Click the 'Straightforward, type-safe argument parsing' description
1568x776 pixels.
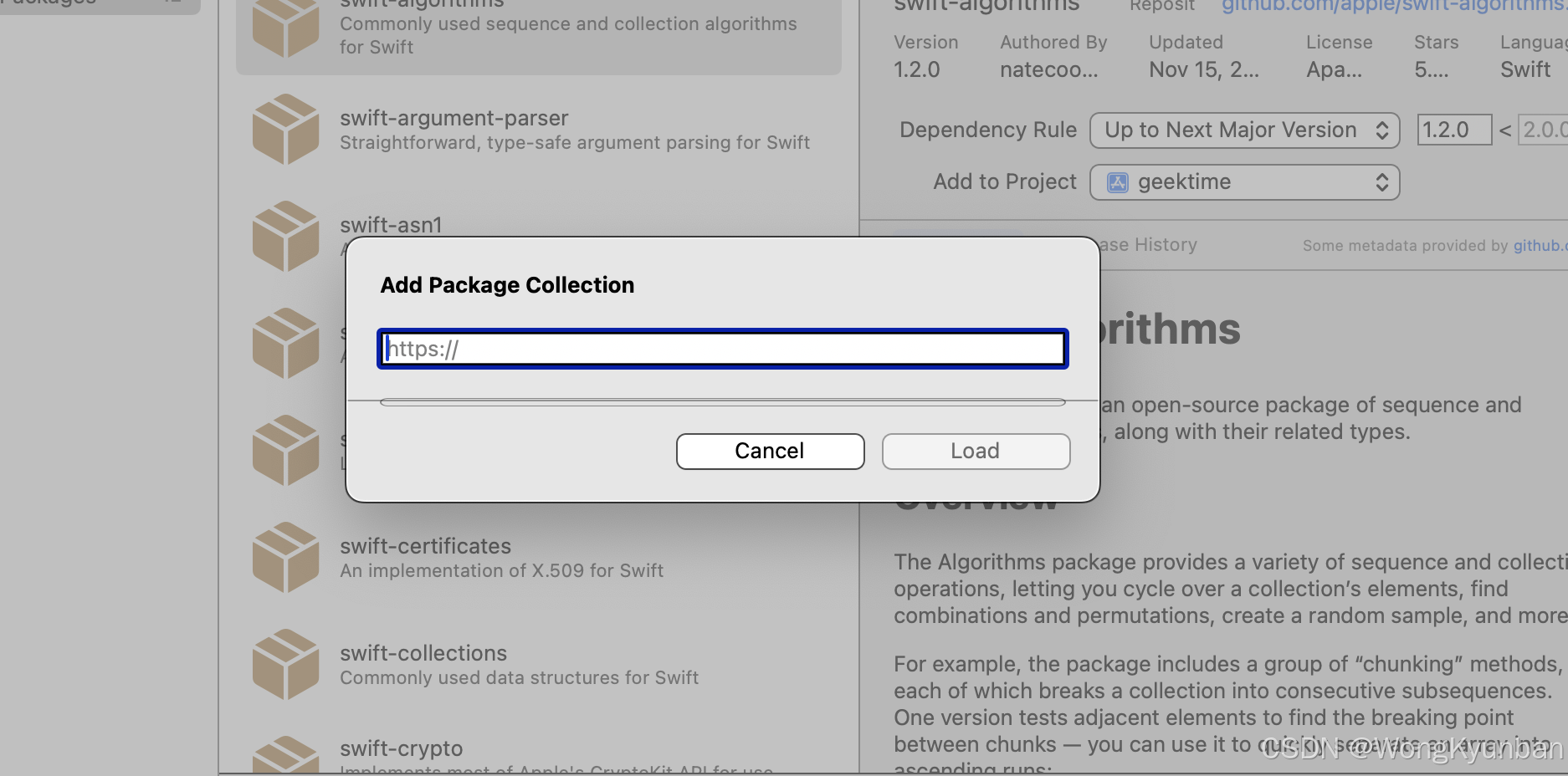tap(575, 143)
